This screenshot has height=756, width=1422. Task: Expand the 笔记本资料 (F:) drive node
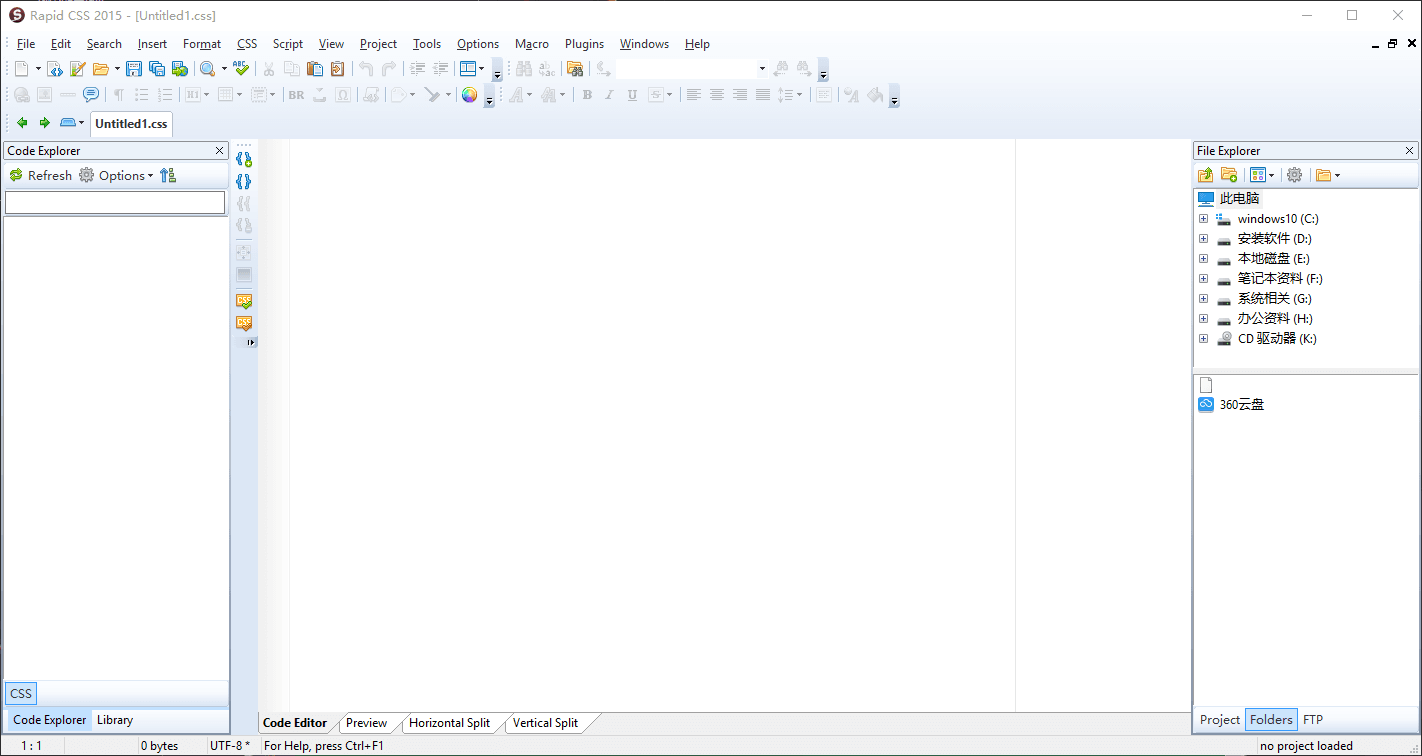click(1204, 278)
